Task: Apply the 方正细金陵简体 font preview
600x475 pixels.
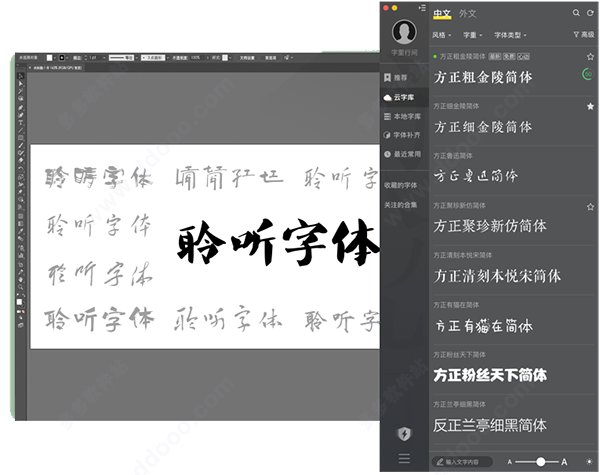Action: pos(483,127)
